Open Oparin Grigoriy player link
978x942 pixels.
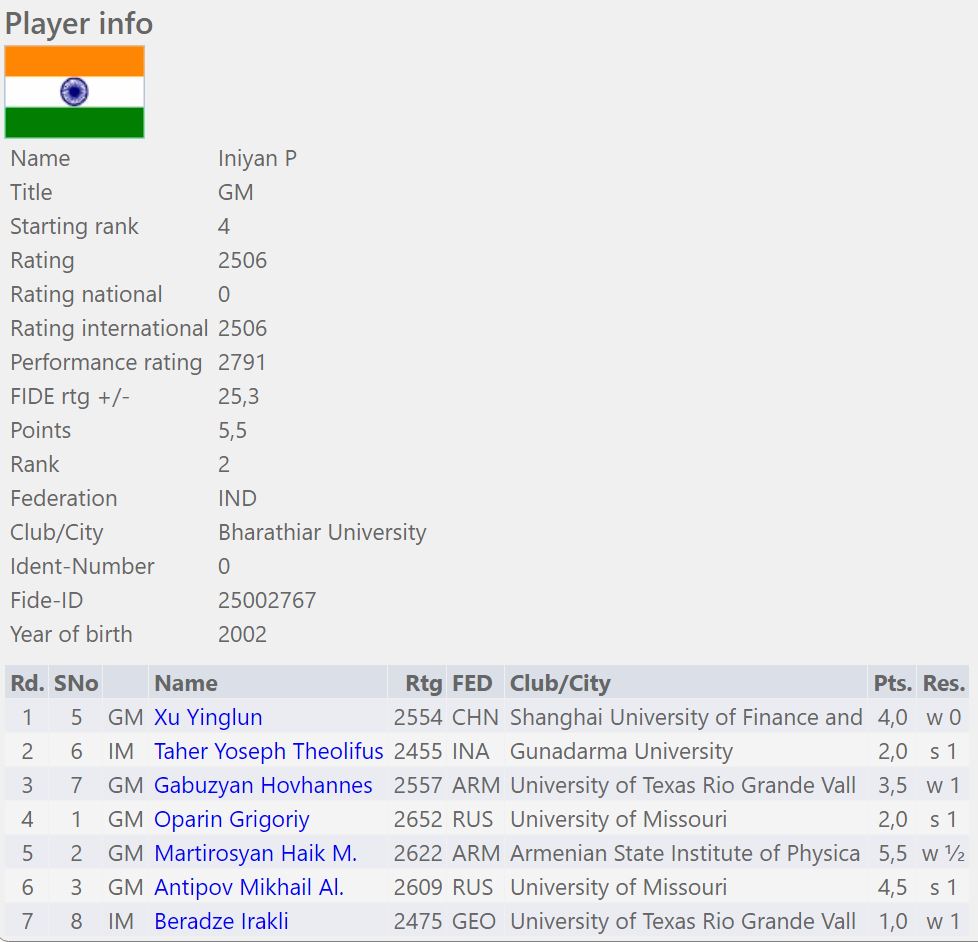(x=231, y=819)
